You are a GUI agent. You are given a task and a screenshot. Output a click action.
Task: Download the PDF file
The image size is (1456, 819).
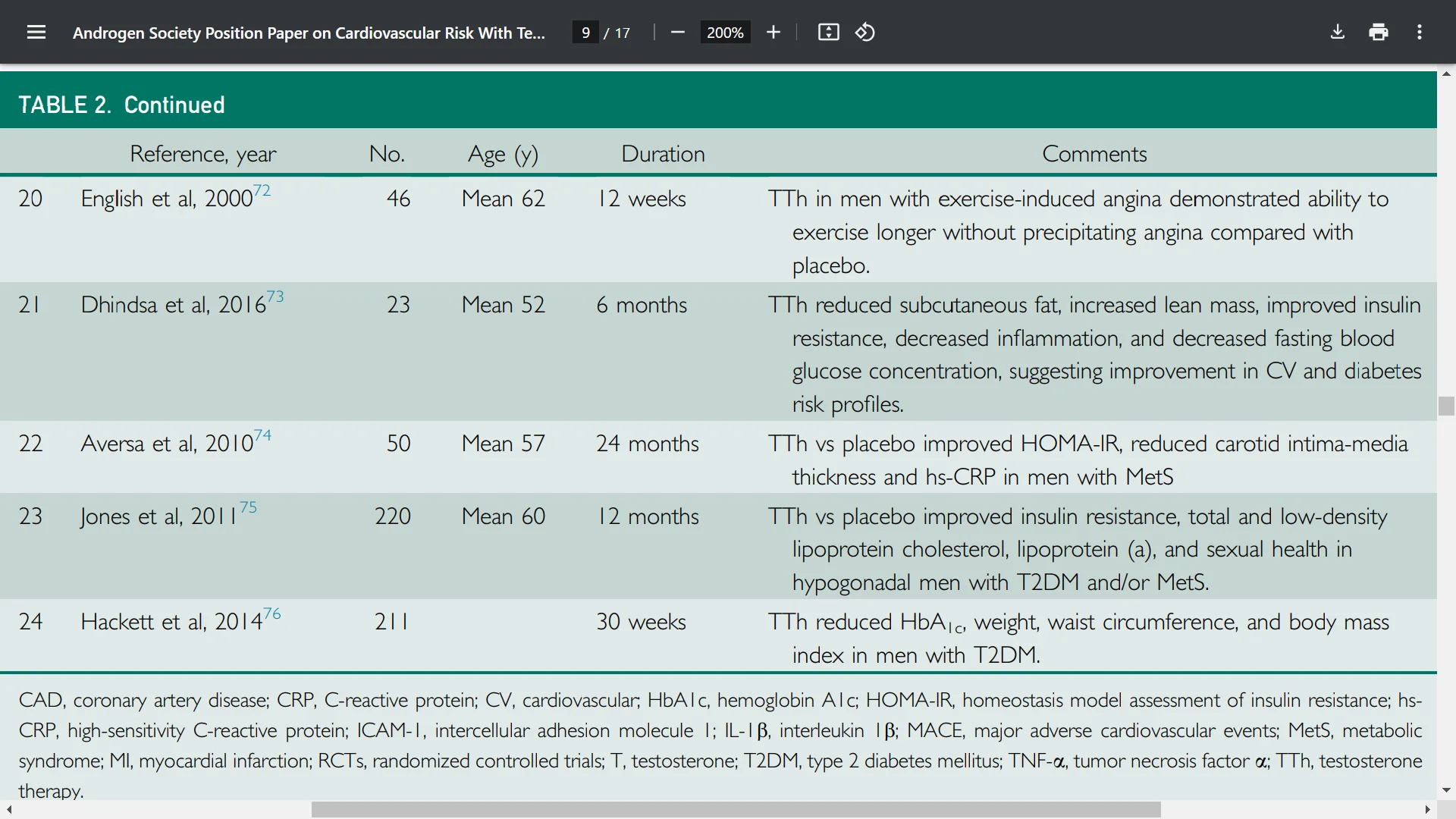pyautogui.click(x=1338, y=32)
